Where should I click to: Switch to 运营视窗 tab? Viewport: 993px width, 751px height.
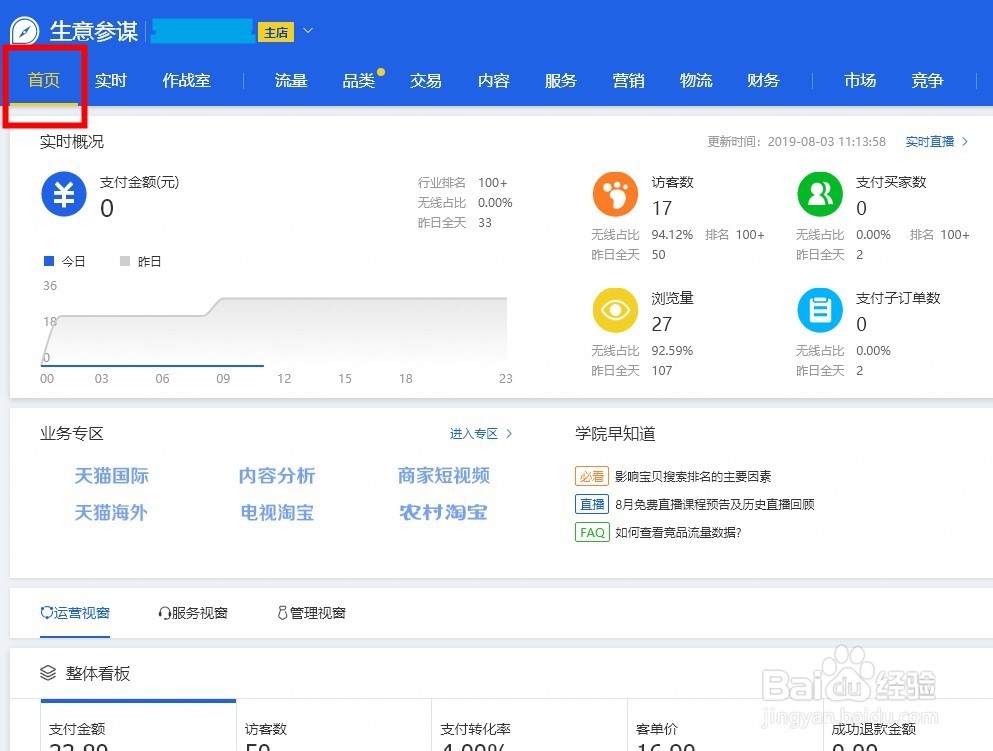coord(75,612)
